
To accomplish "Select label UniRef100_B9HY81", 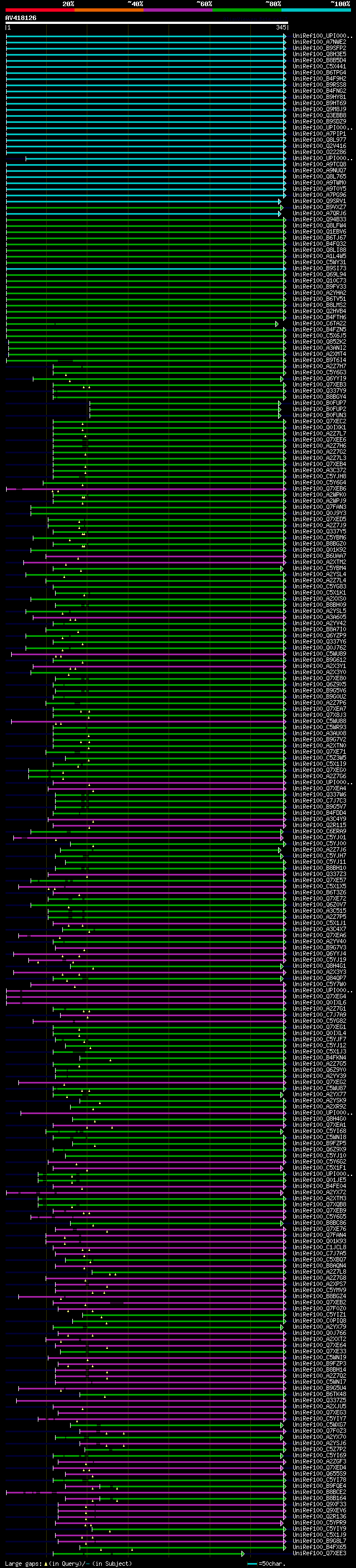I will pos(319,97).
